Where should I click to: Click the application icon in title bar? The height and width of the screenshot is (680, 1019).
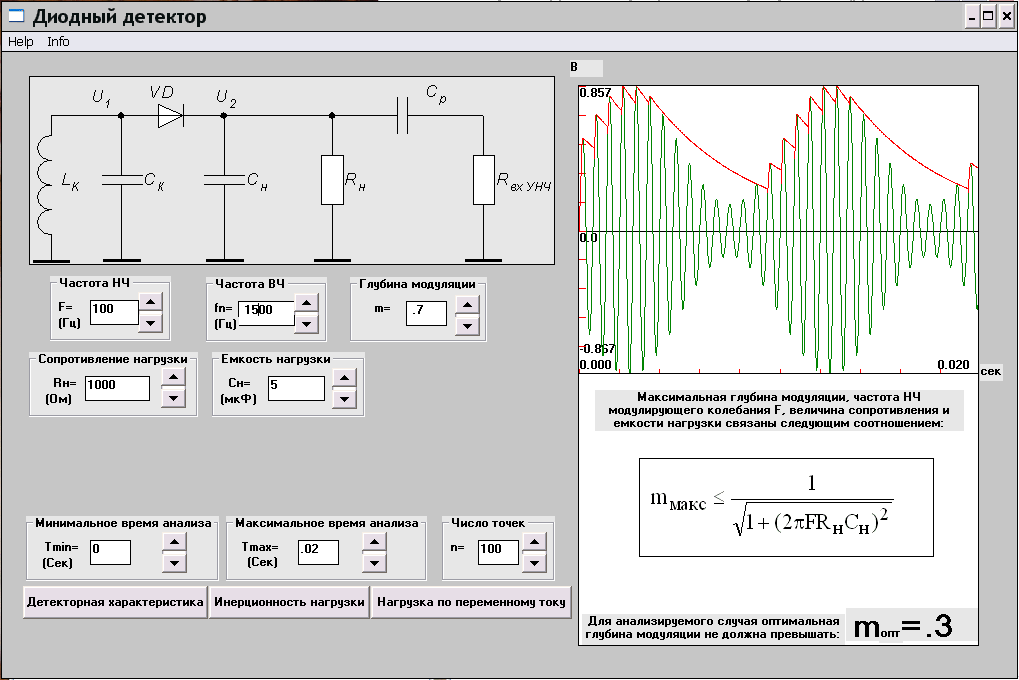click(x=16, y=16)
